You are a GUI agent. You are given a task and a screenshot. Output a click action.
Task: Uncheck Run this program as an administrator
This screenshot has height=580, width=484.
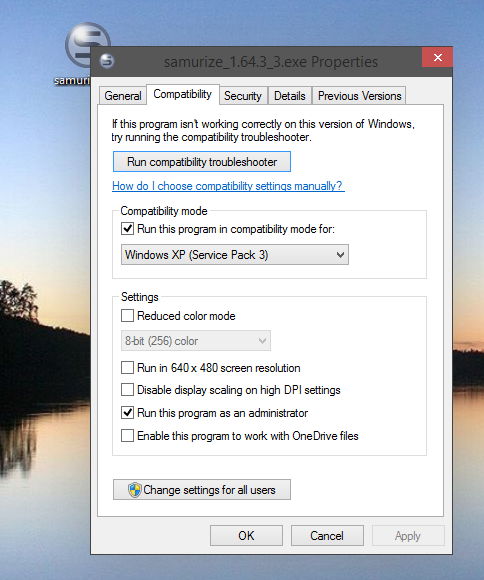point(127,412)
